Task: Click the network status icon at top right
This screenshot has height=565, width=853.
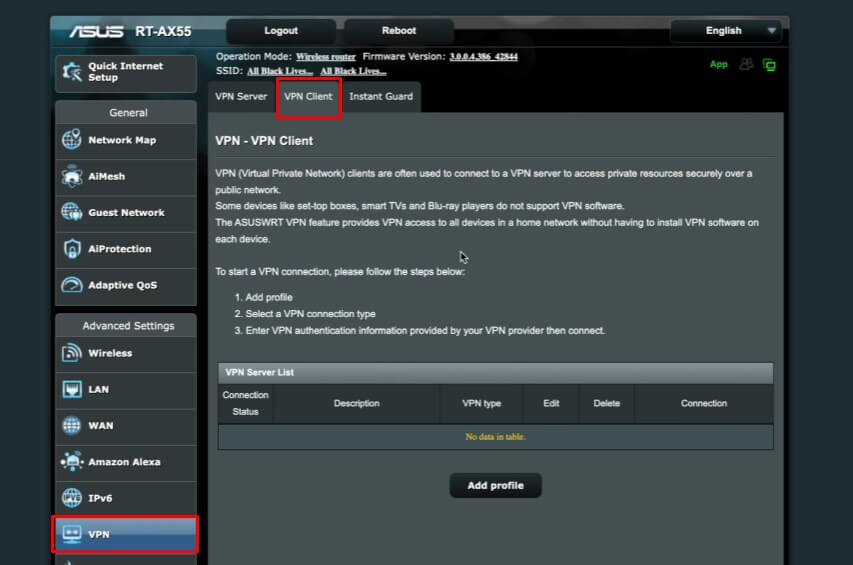Action: click(x=769, y=65)
